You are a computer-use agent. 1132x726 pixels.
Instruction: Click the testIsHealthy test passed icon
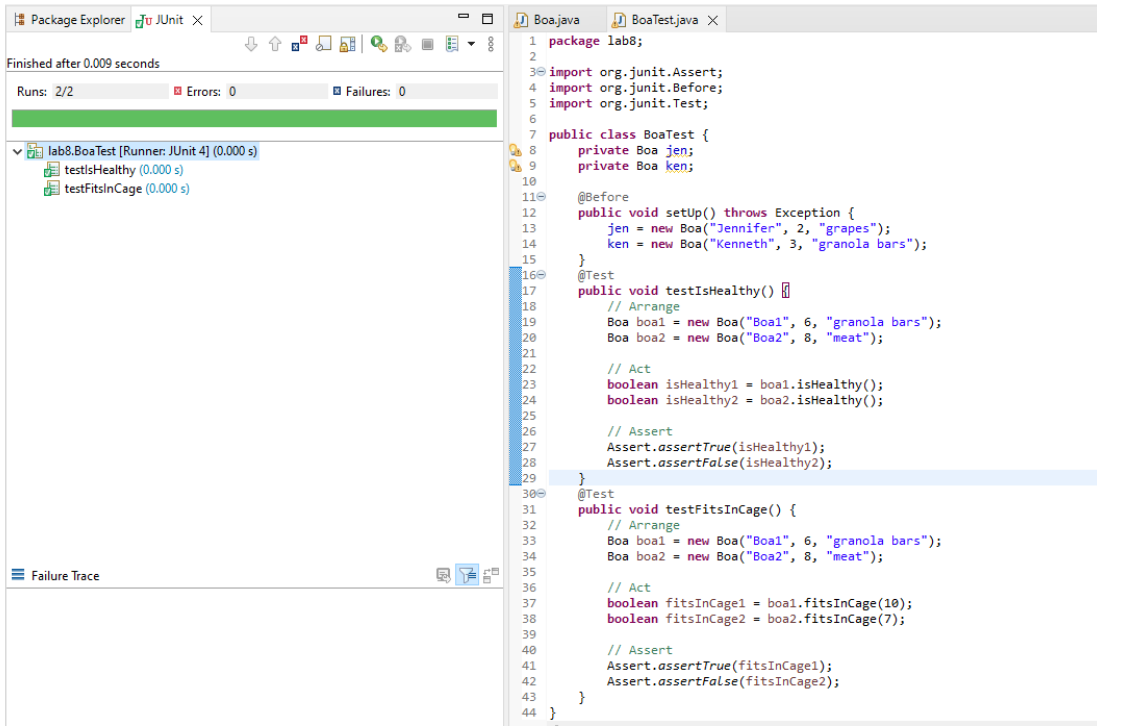tap(51, 170)
